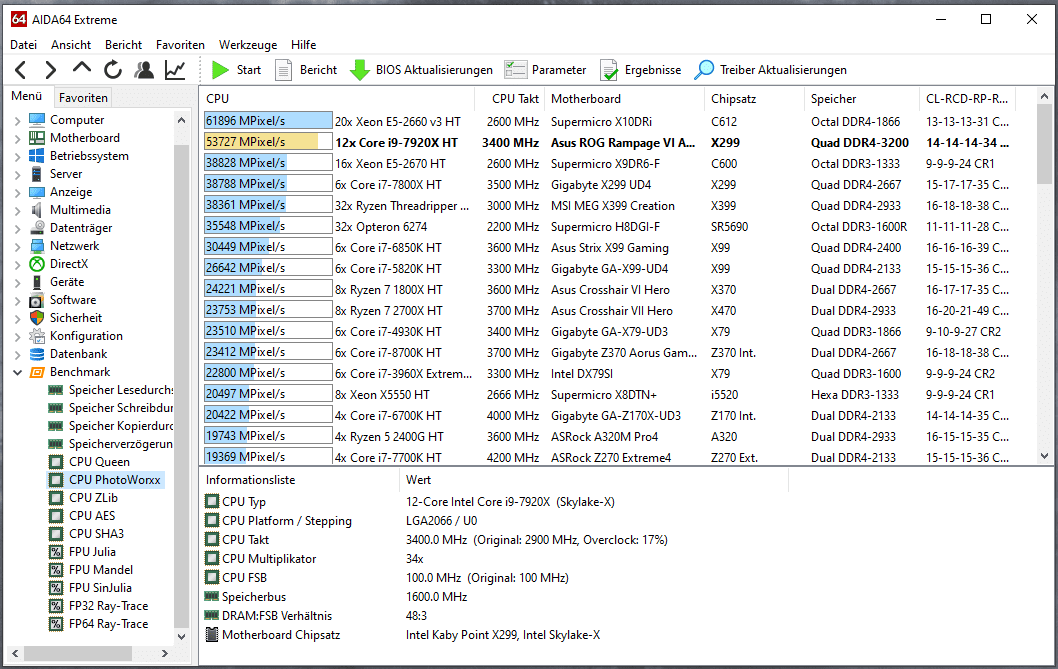The width and height of the screenshot is (1058, 669).
Task: Open Speicher Kopierdurchsatz benchmark
Action: (111, 426)
